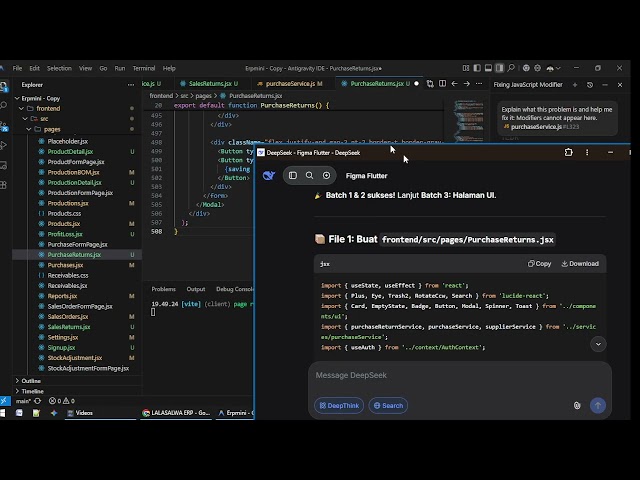
Task: Start new chat in DeepSeek
Action: coord(327,176)
